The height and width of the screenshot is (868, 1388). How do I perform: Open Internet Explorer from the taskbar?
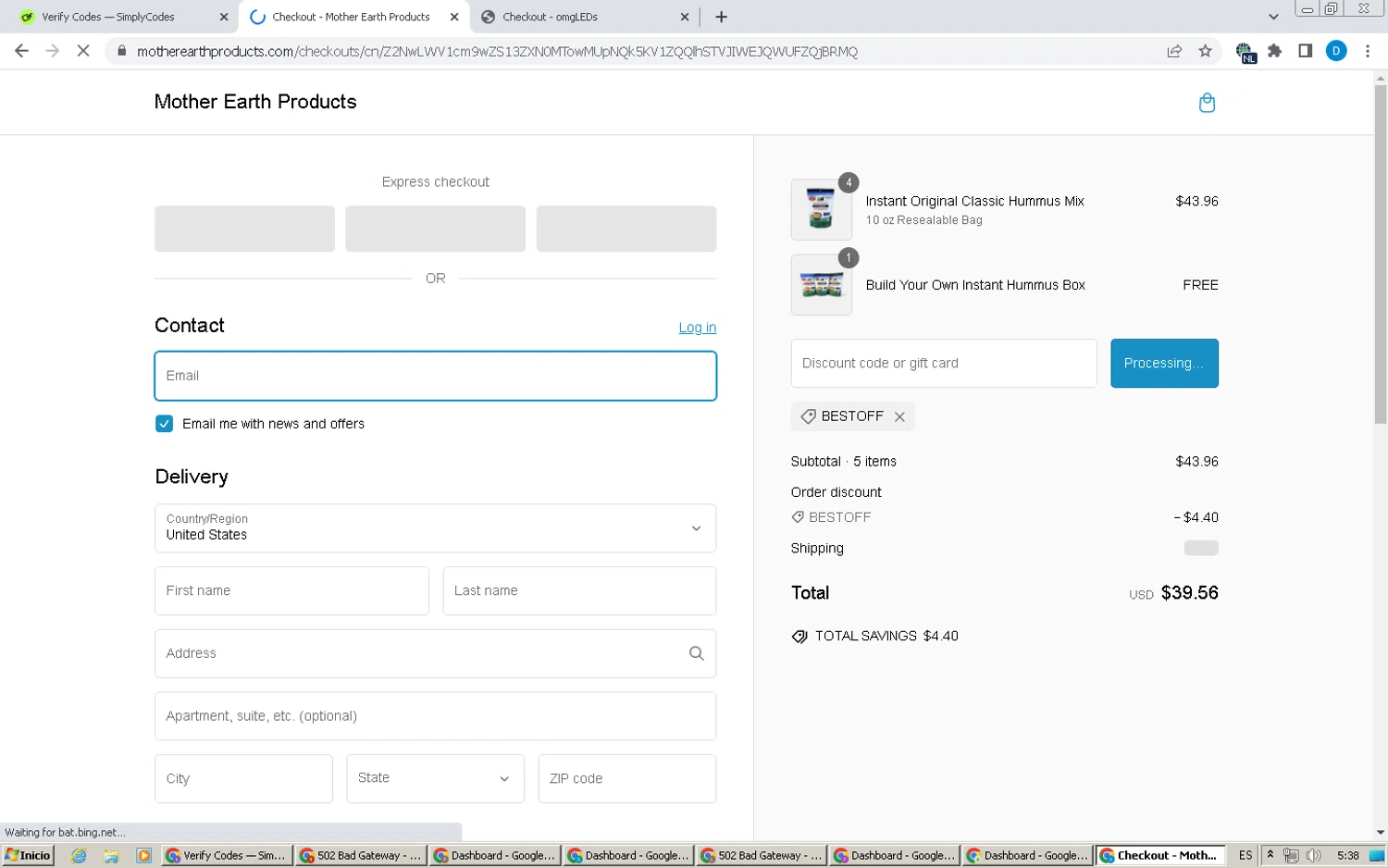pos(80,856)
